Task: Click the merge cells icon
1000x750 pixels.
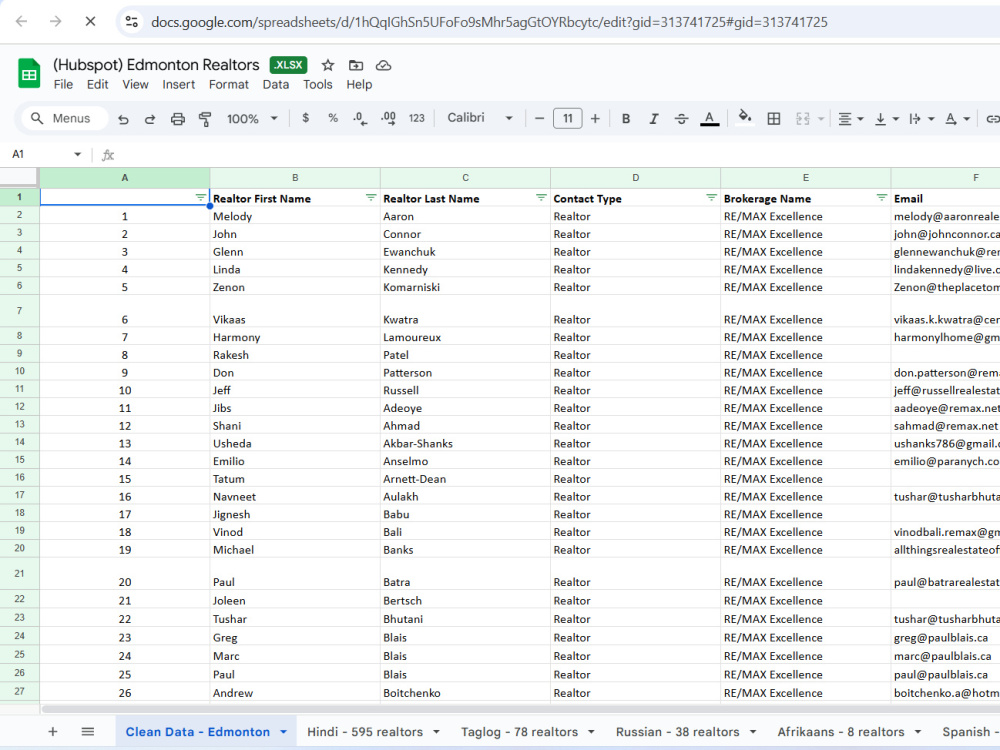Action: [x=803, y=119]
